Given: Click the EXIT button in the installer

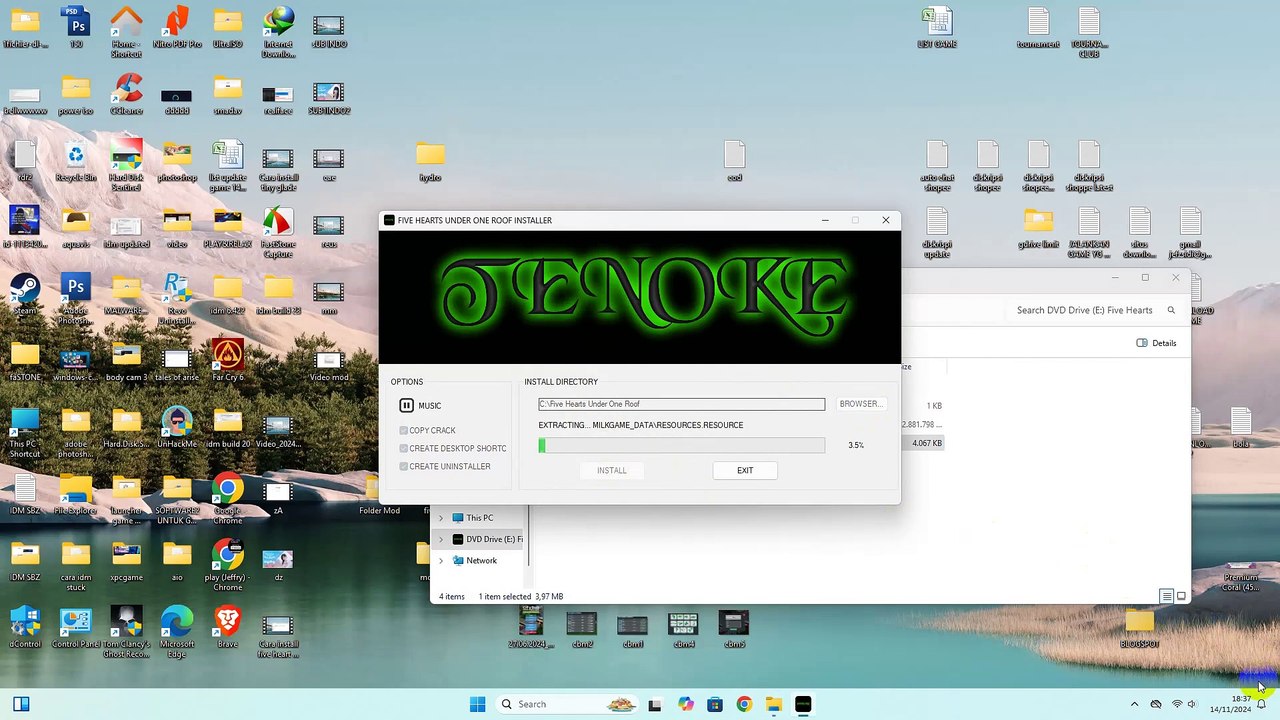Looking at the screenshot, I should [745, 470].
